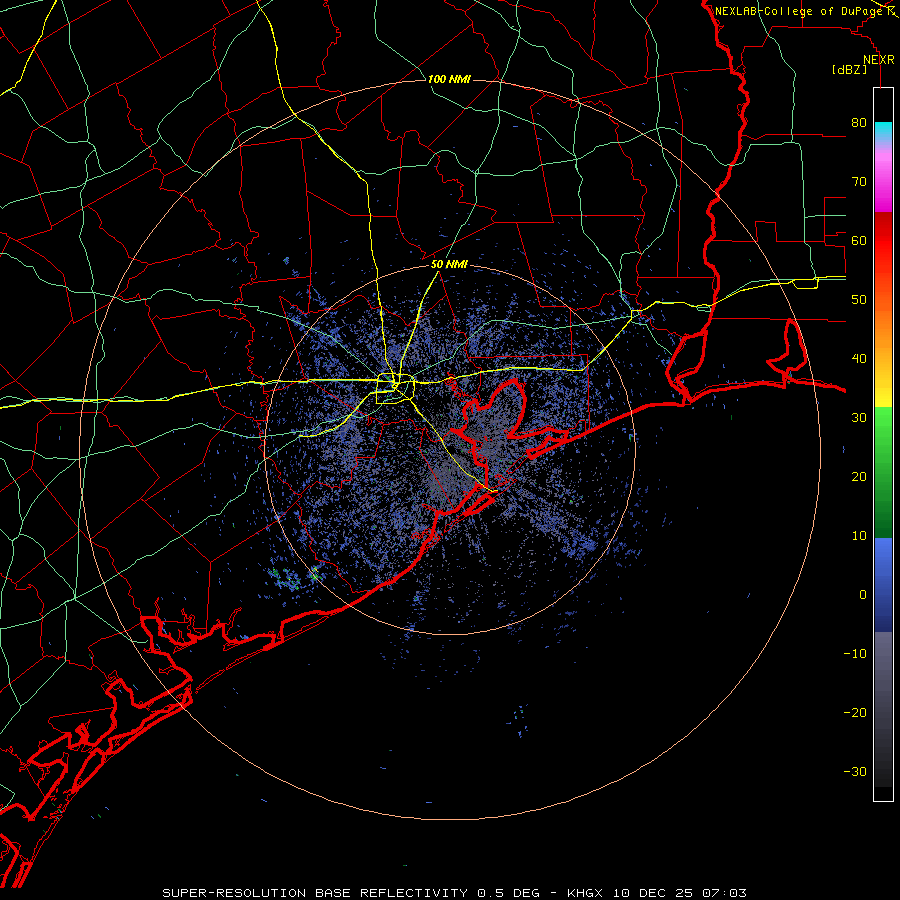Click the NEXR label near the legend top
Image resolution: width=900 pixels, height=900 pixels.
pos(879,60)
